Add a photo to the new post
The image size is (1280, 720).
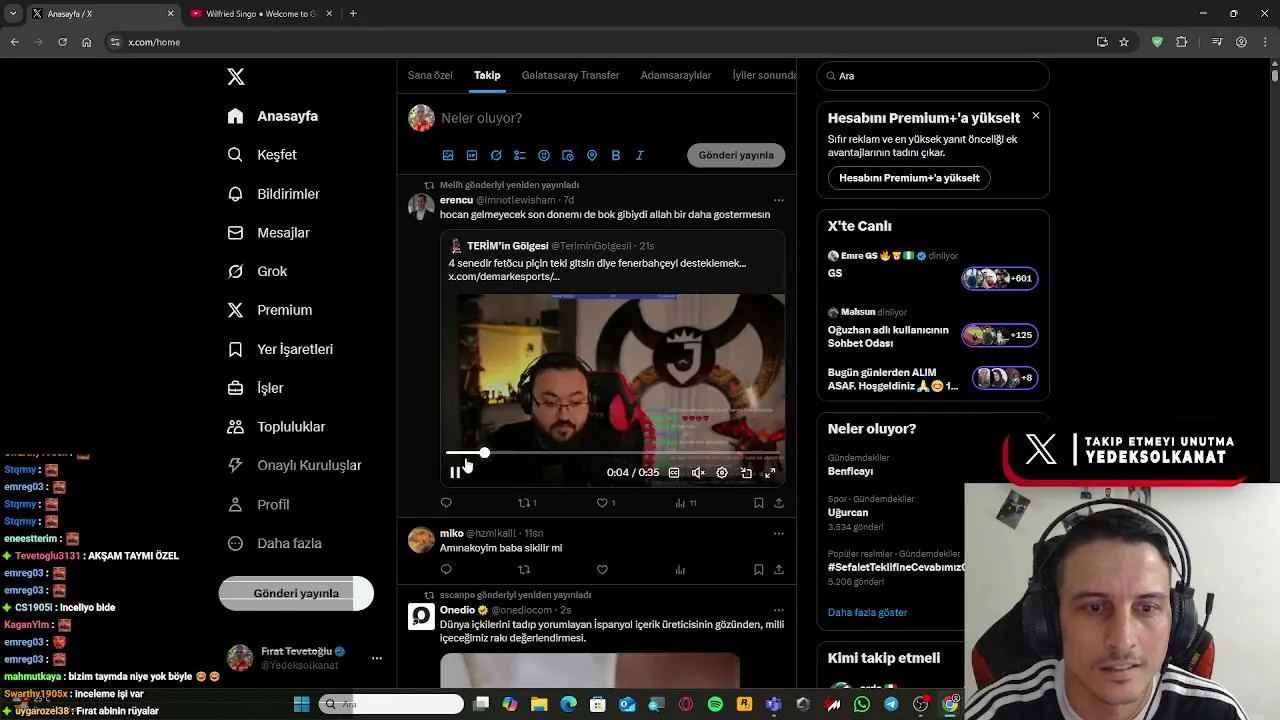tap(448, 155)
